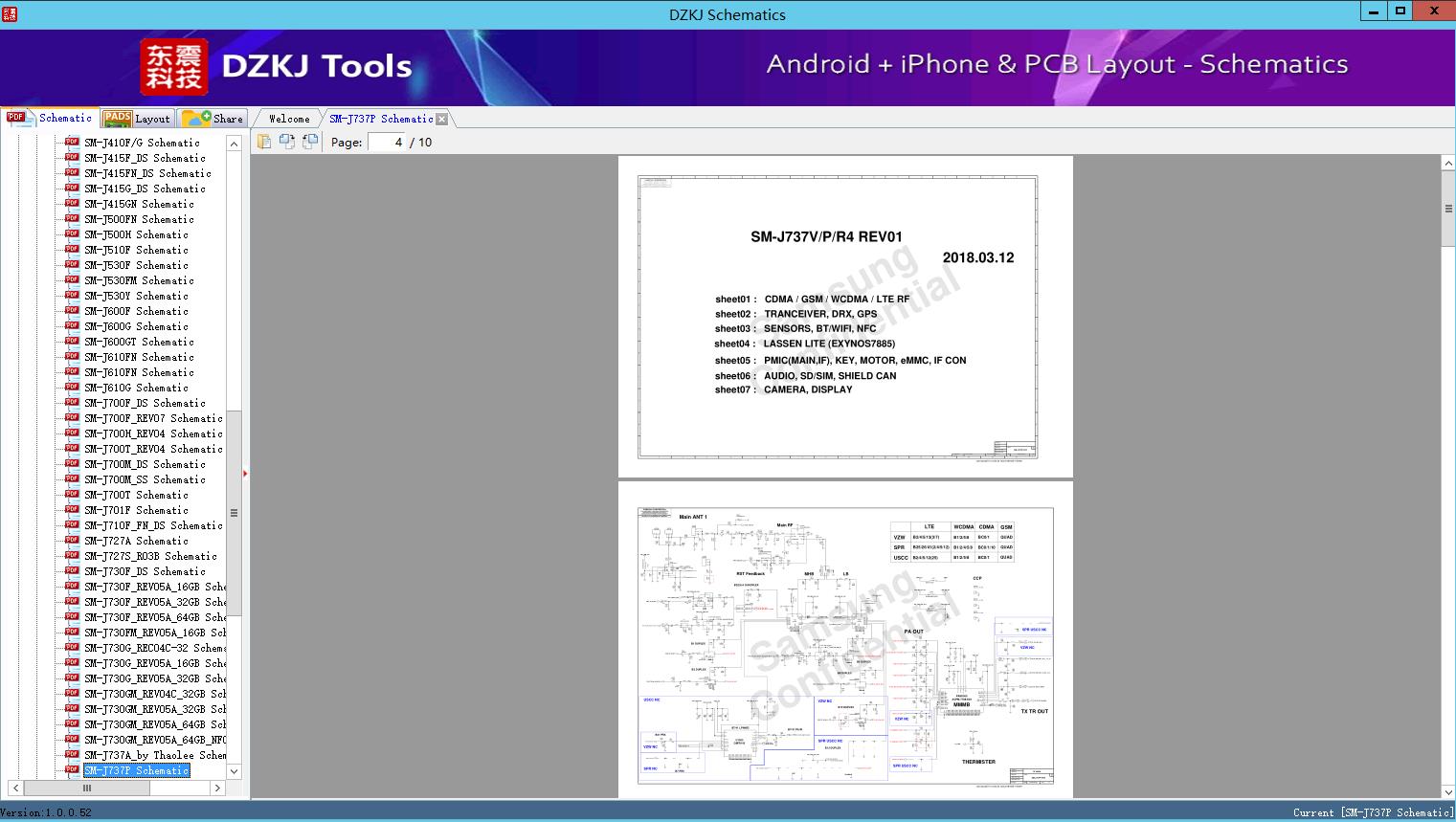
Task: Click PDF icon beside SM-J700M_SS Schematic
Action: pos(72,478)
